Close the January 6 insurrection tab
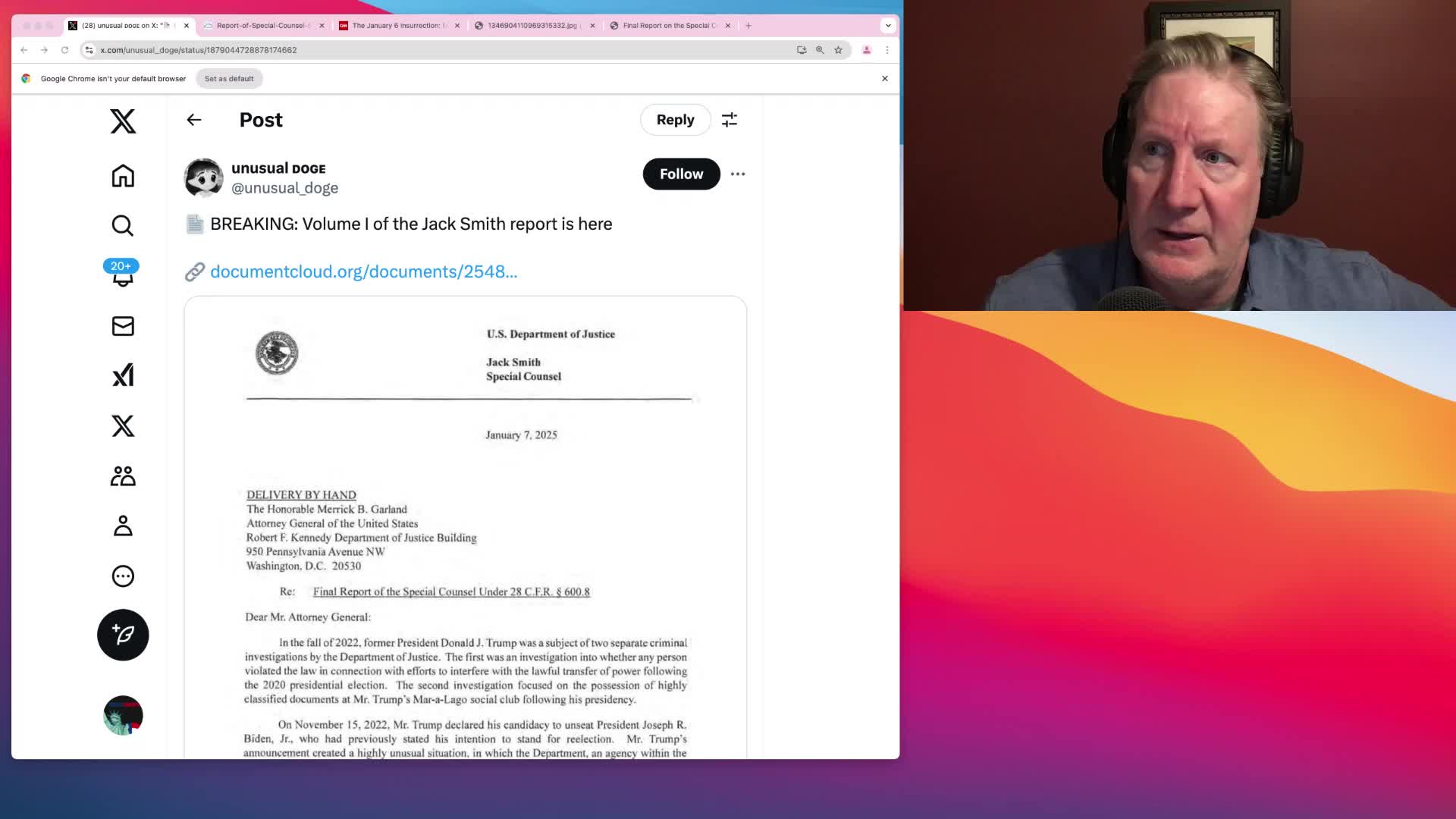The height and width of the screenshot is (819, 1456). pyautogui.click(x=457, y=26)
